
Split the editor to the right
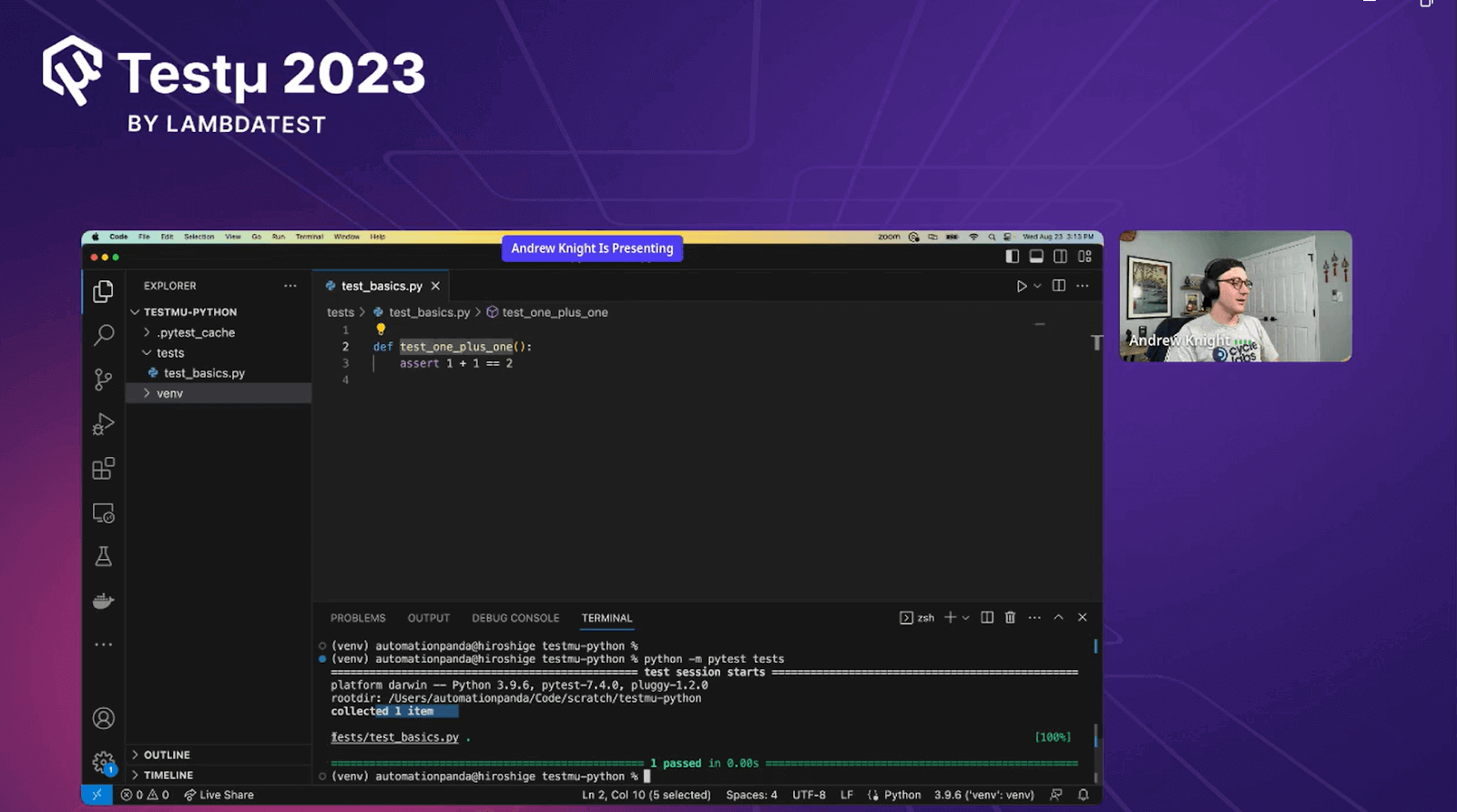click(1059, 286)
